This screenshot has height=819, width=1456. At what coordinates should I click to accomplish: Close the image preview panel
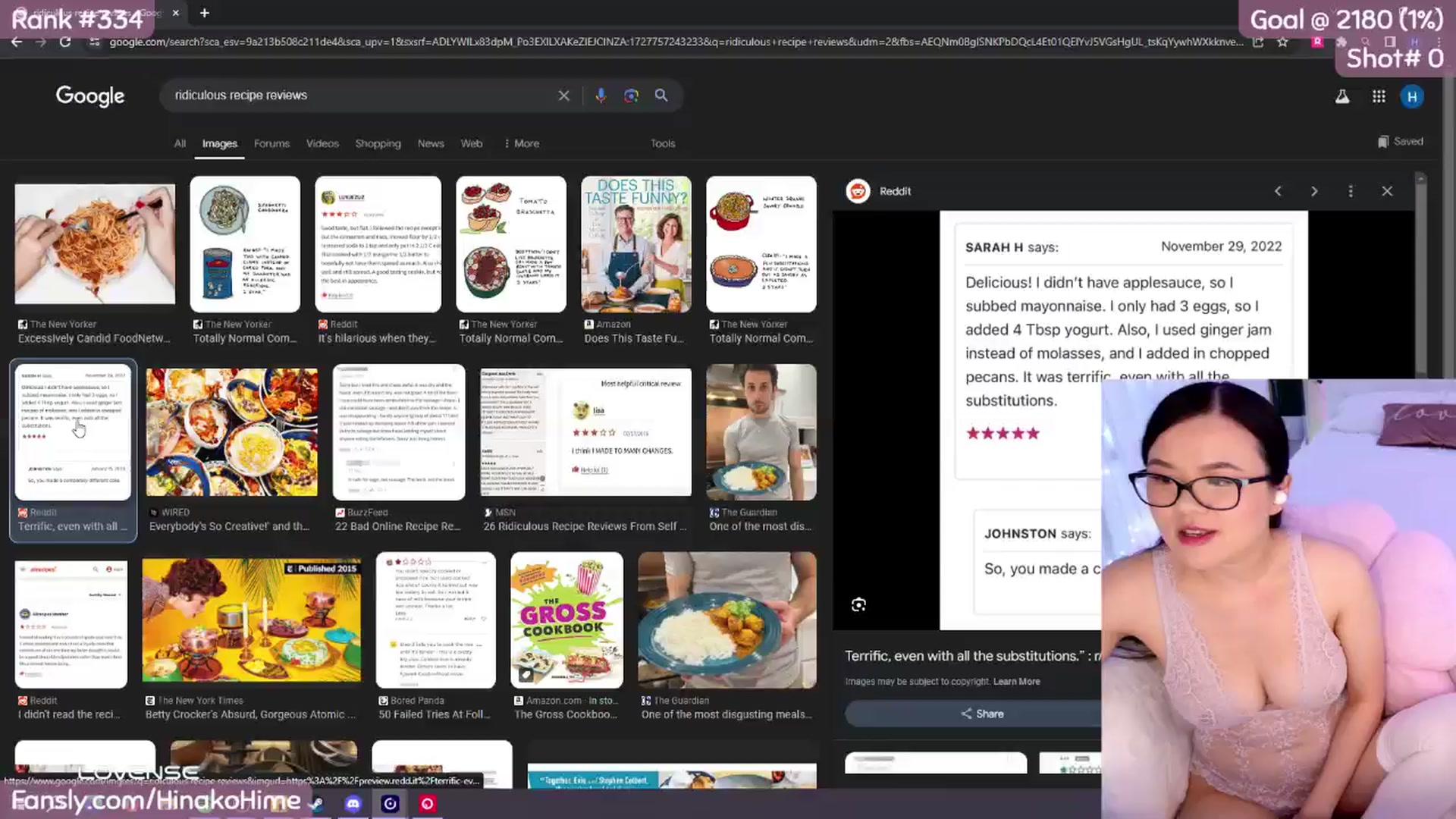[1387, 191]
